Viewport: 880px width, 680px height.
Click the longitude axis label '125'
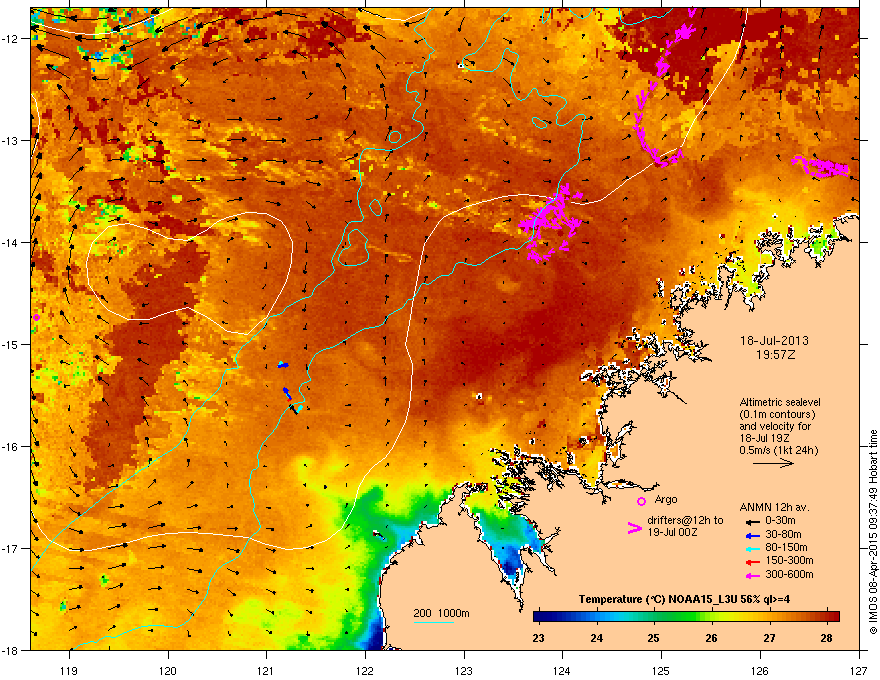[x=661, y=670]
